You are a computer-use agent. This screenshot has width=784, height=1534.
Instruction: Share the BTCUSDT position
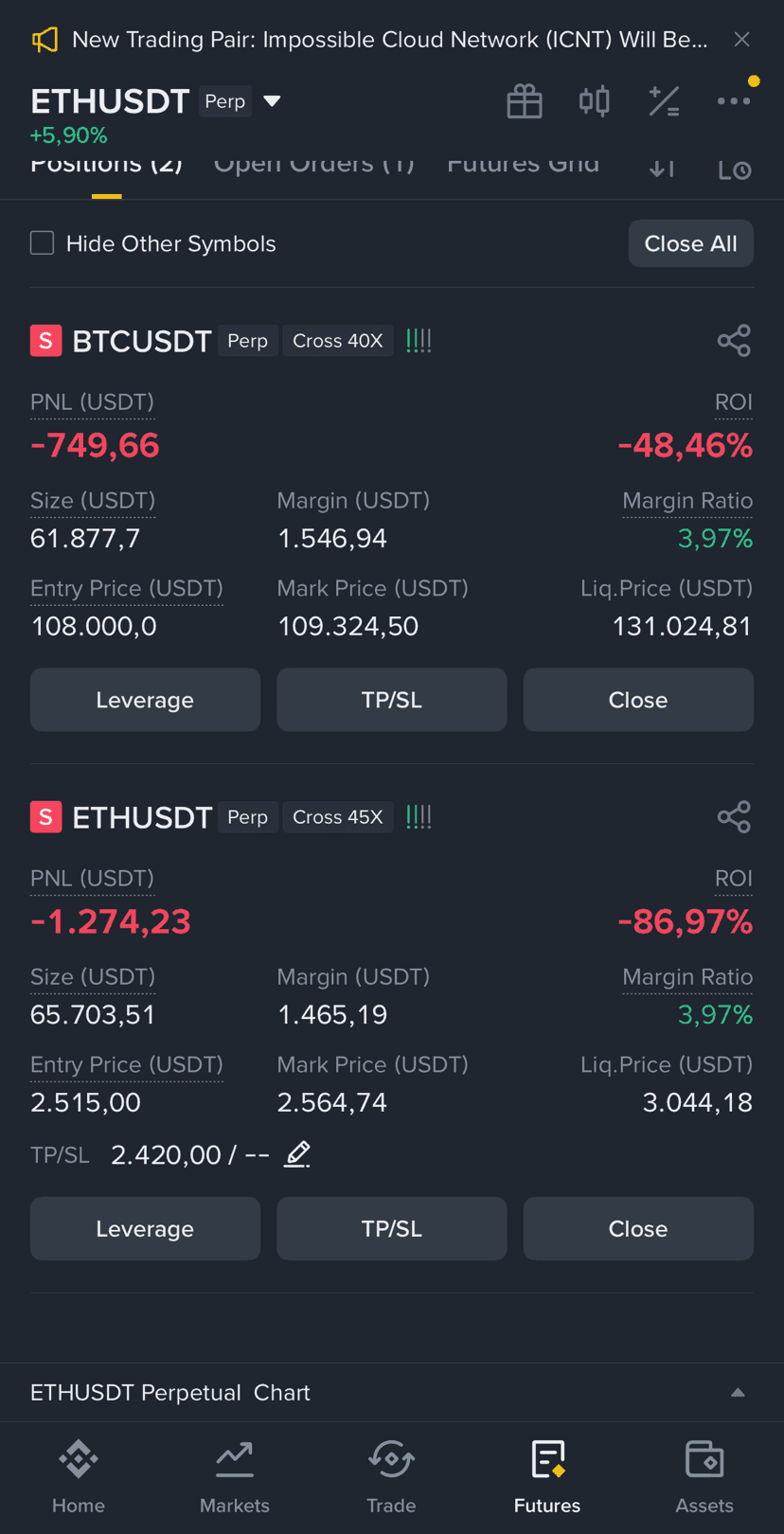click(x=734, y=341)
